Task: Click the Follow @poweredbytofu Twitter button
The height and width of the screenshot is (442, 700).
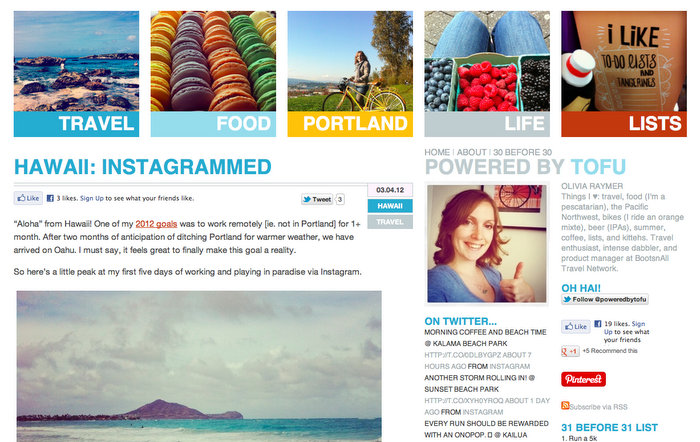Action: (605, 299)
